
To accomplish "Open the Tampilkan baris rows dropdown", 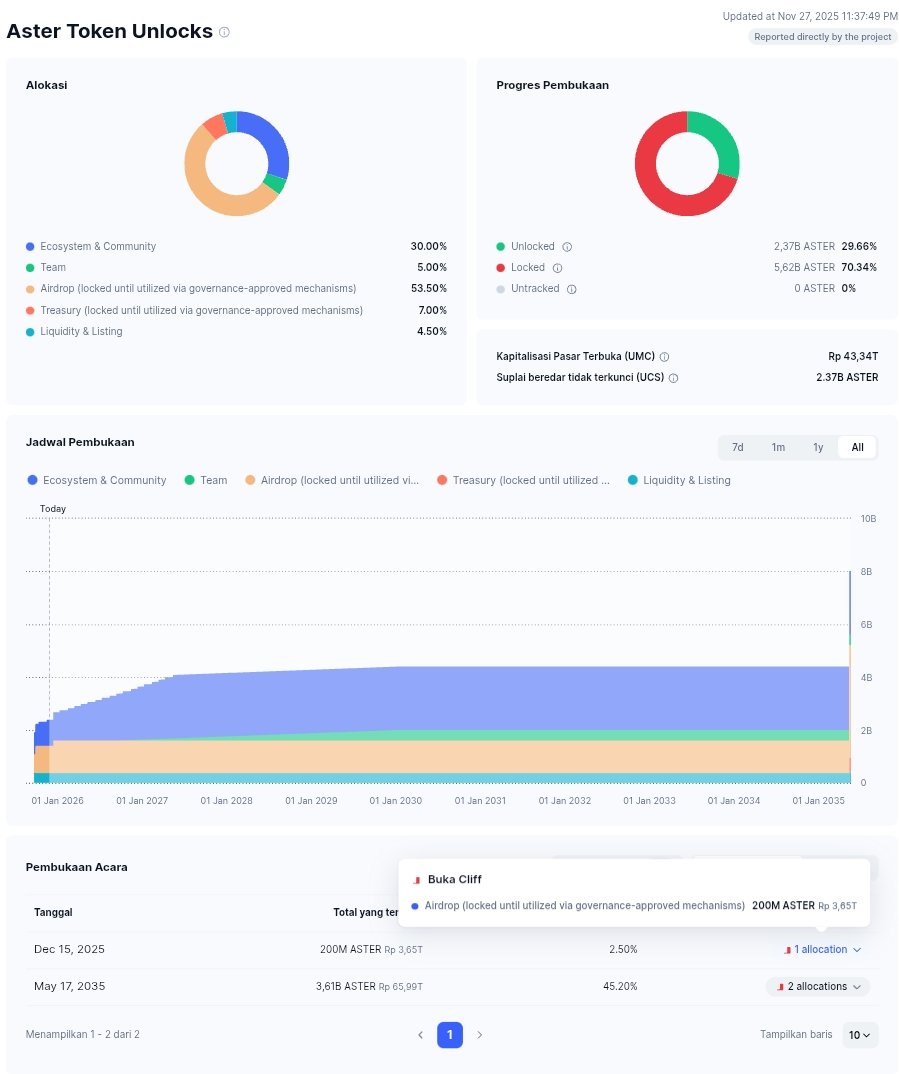I will click(x=859, y=1035).
